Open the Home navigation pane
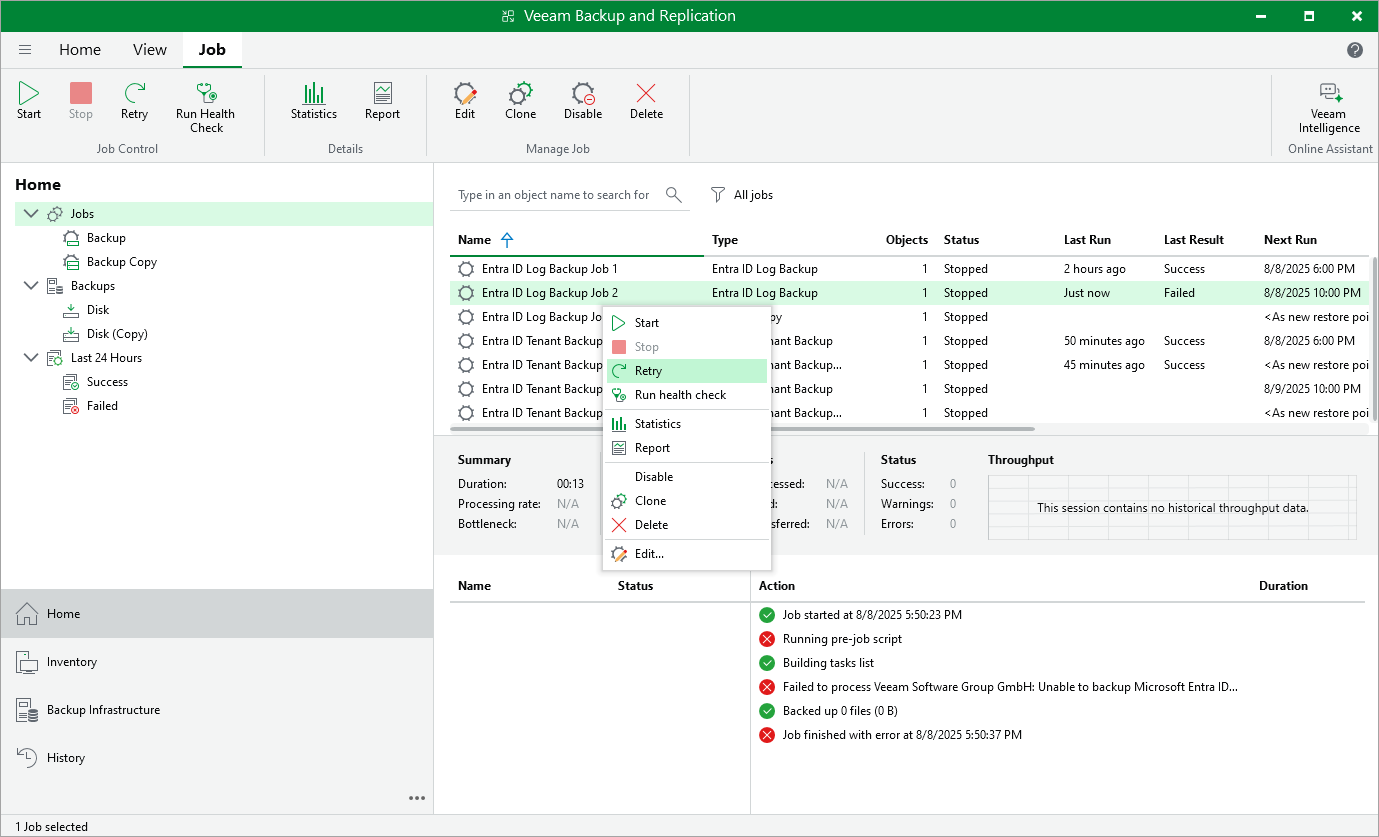 (x=217, y=614)
